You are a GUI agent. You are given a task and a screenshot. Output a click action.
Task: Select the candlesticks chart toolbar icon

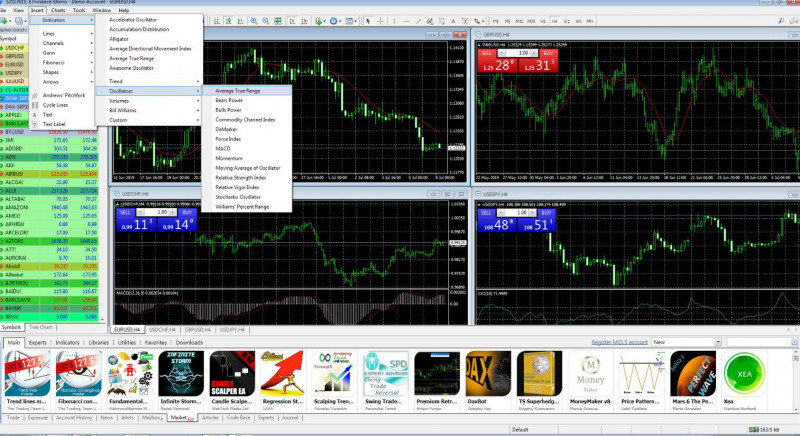pos(229,21)
